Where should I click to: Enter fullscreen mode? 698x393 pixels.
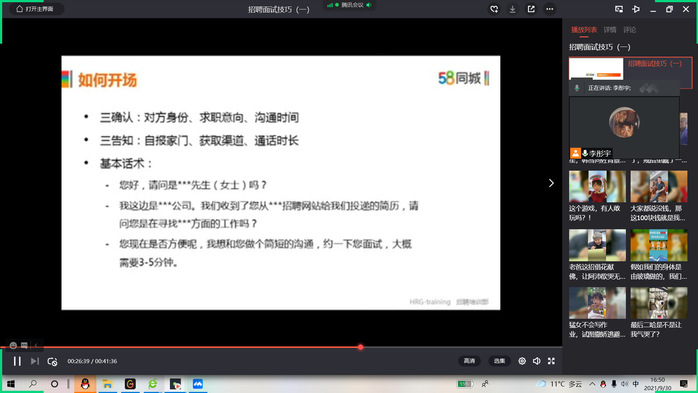tap(551, 361)
